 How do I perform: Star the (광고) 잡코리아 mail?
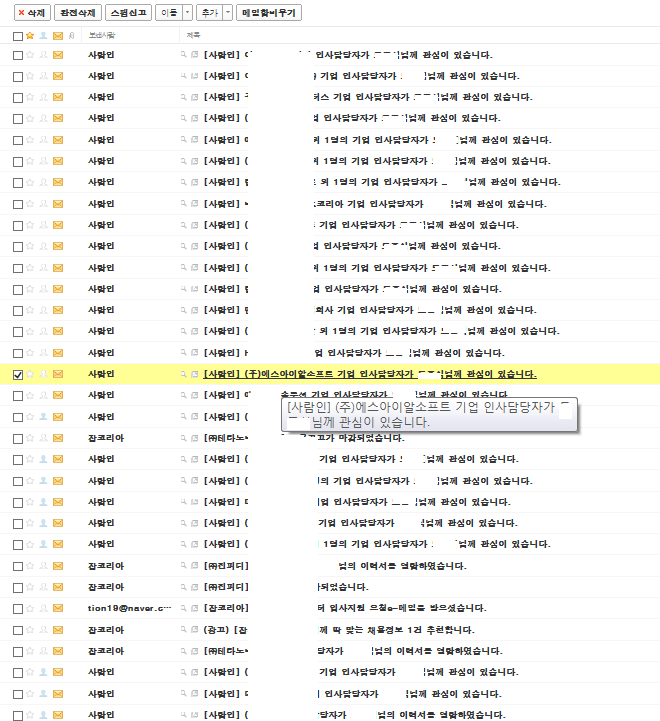click(x=30, y=629)
